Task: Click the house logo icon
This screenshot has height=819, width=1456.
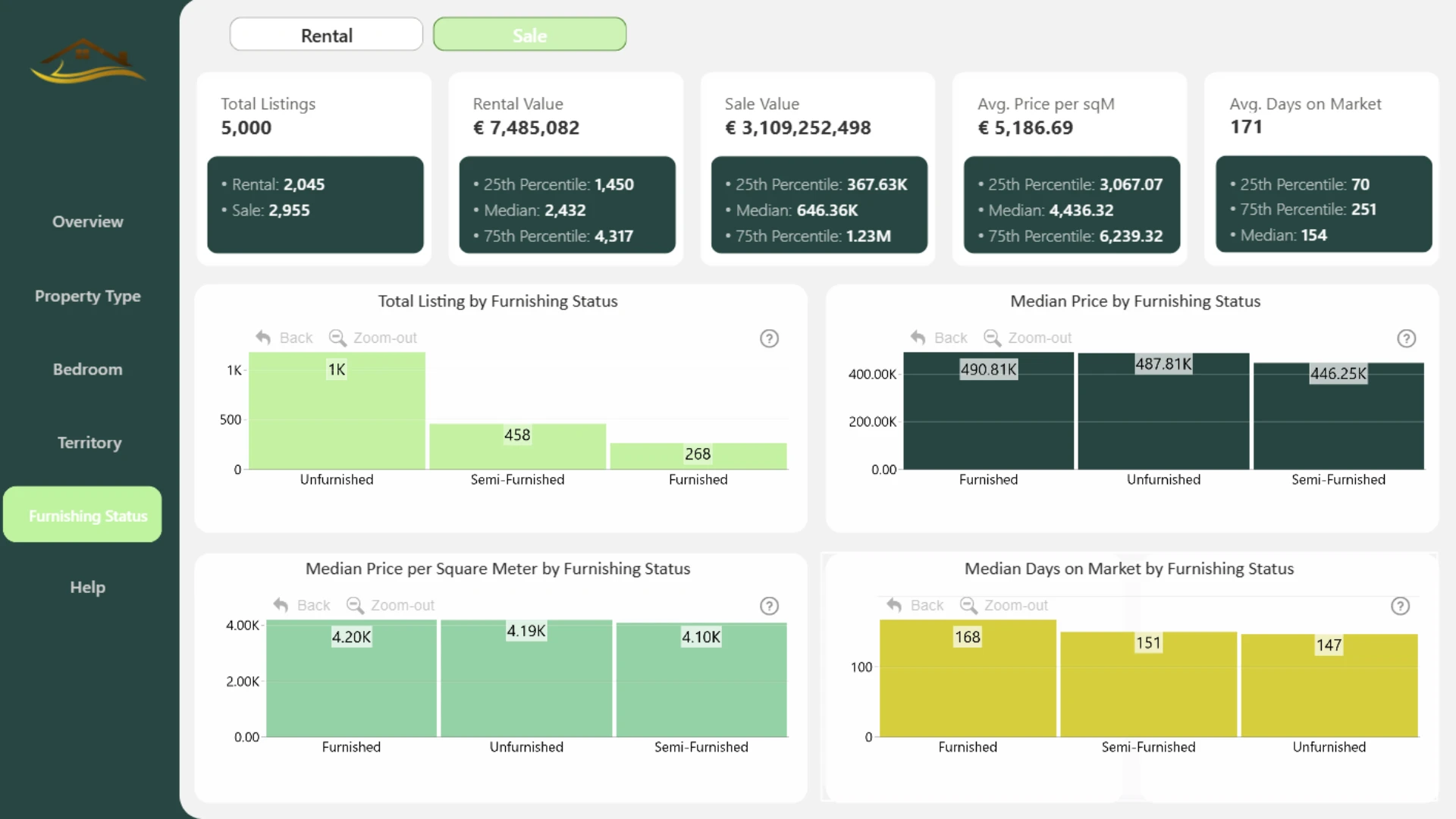Action: click(88, 61)
